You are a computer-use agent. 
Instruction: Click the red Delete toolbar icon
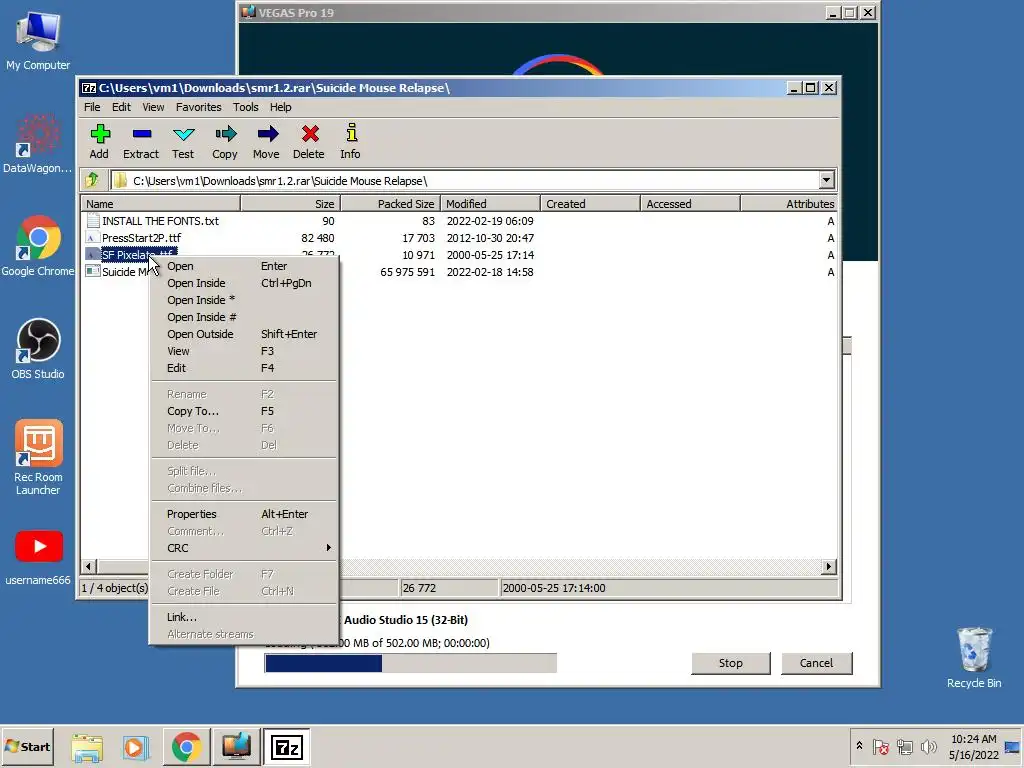point(309,141)
